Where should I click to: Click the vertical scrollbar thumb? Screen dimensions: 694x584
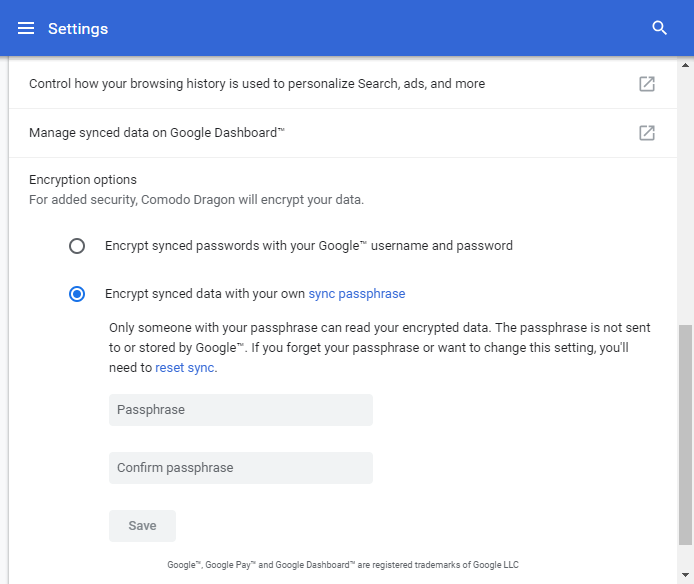pyautogui.click(x=685, y=435)
